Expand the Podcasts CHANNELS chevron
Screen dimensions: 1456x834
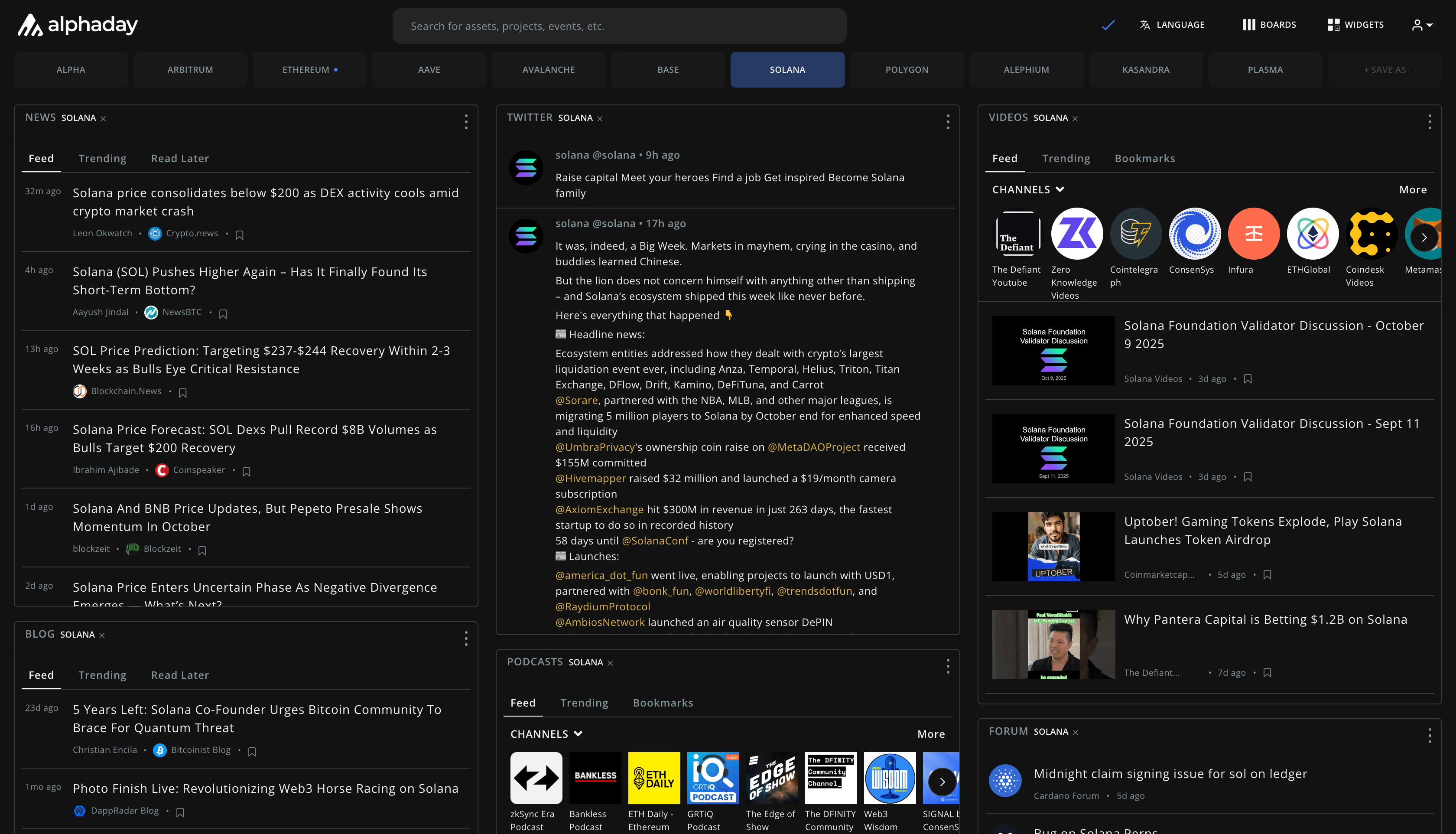578,734
